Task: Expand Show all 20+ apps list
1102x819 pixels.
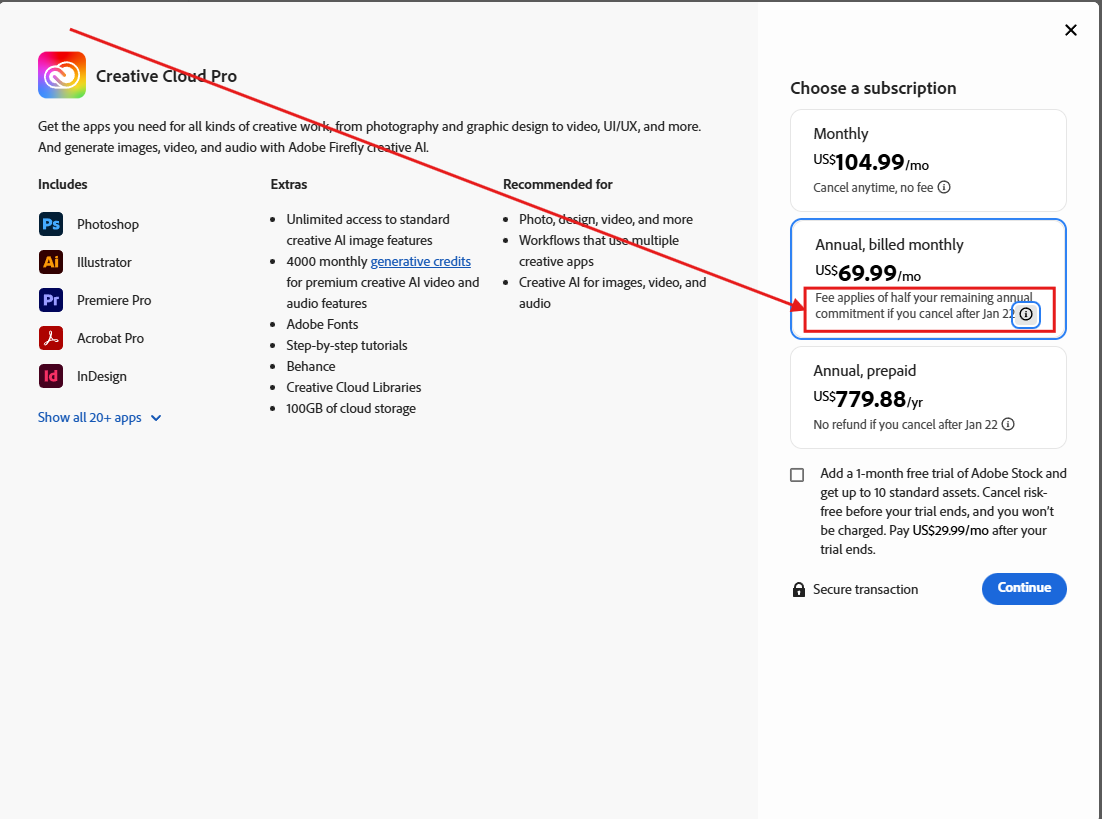Action: click(90, 417)
